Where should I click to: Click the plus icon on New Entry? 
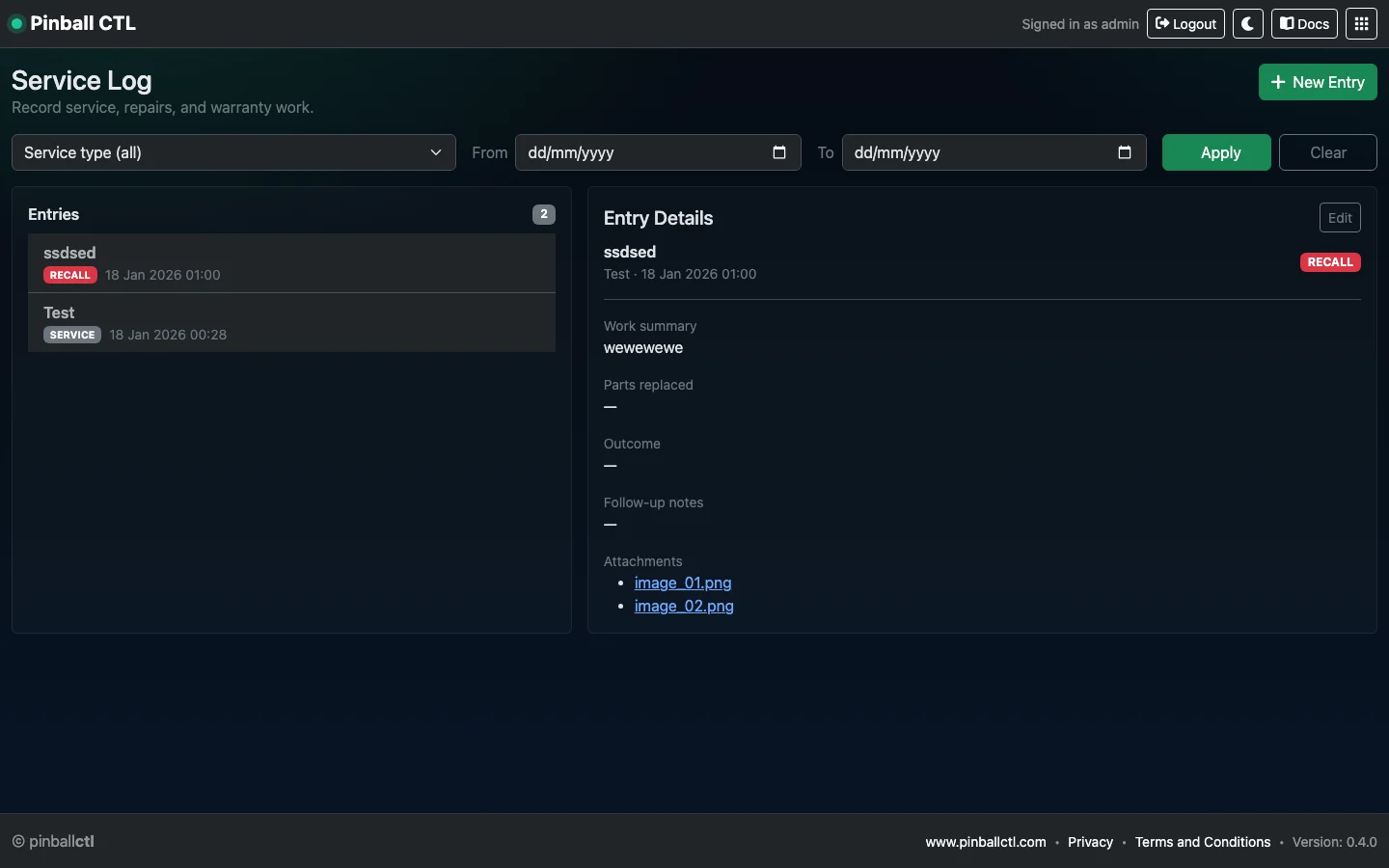(x=1279, y=82)
